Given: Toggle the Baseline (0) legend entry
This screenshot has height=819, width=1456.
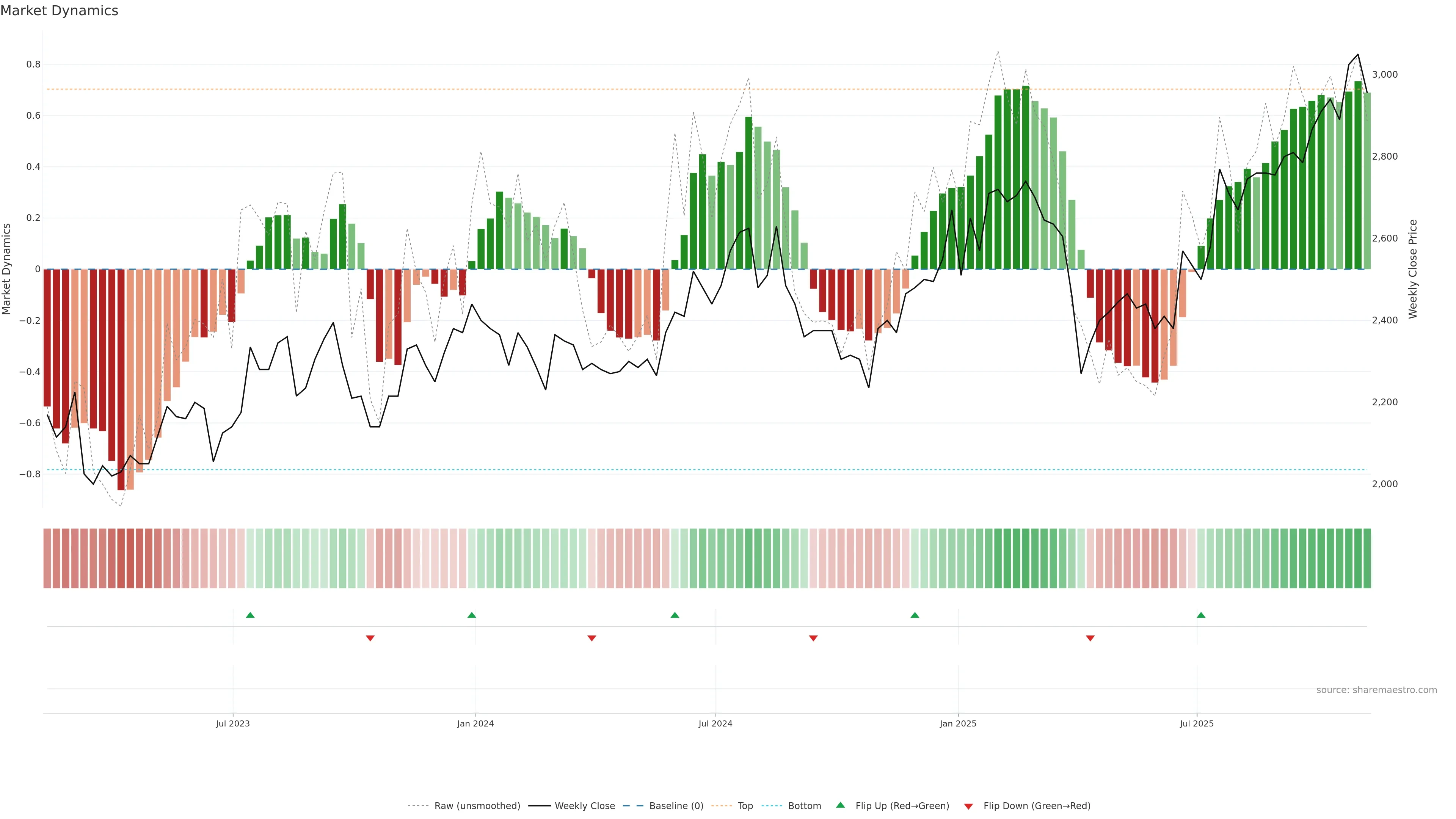Looking at the screenshot, I should pos(676,806).
